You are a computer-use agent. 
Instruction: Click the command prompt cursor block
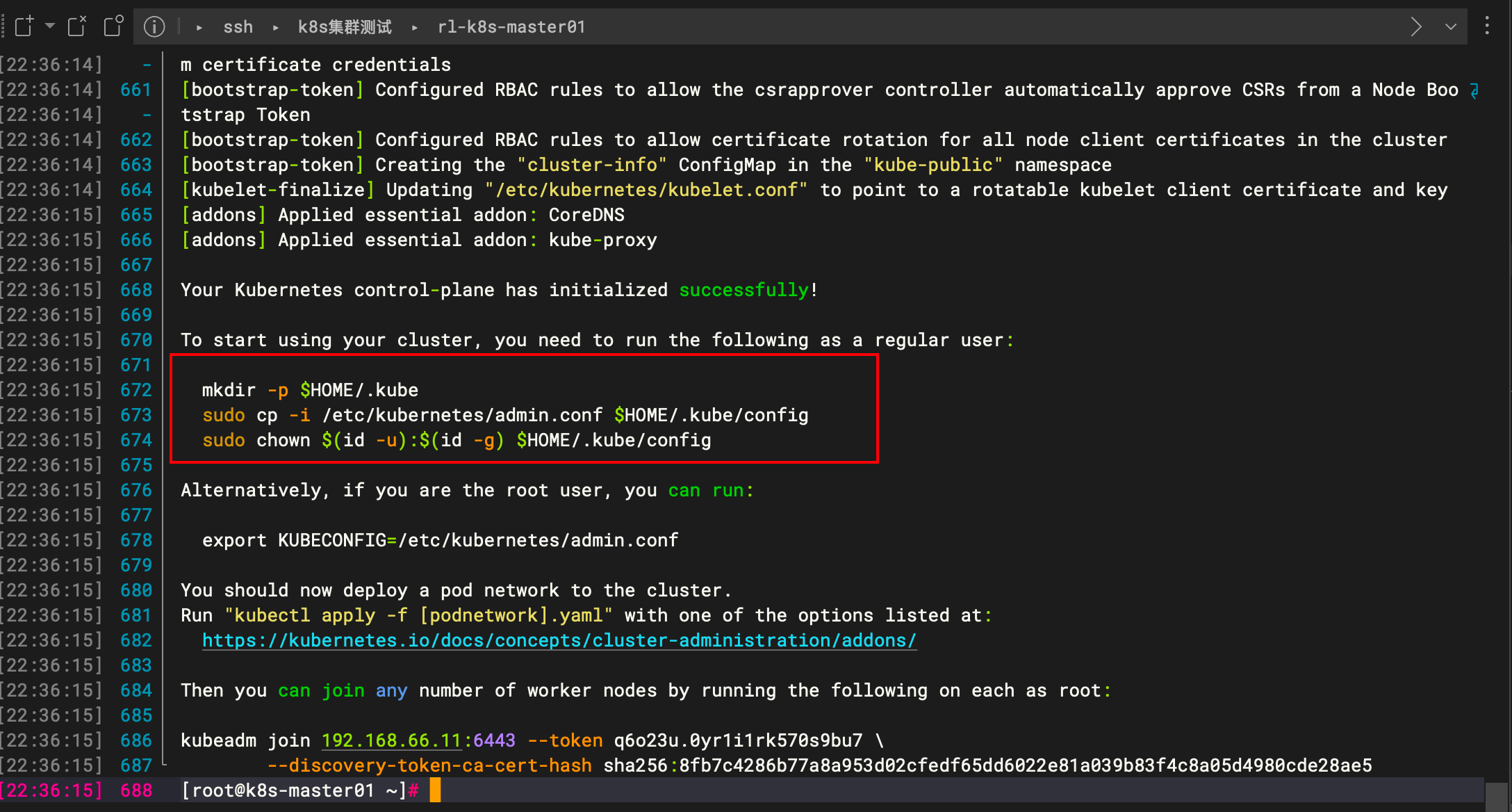click(x=435, y=790)
